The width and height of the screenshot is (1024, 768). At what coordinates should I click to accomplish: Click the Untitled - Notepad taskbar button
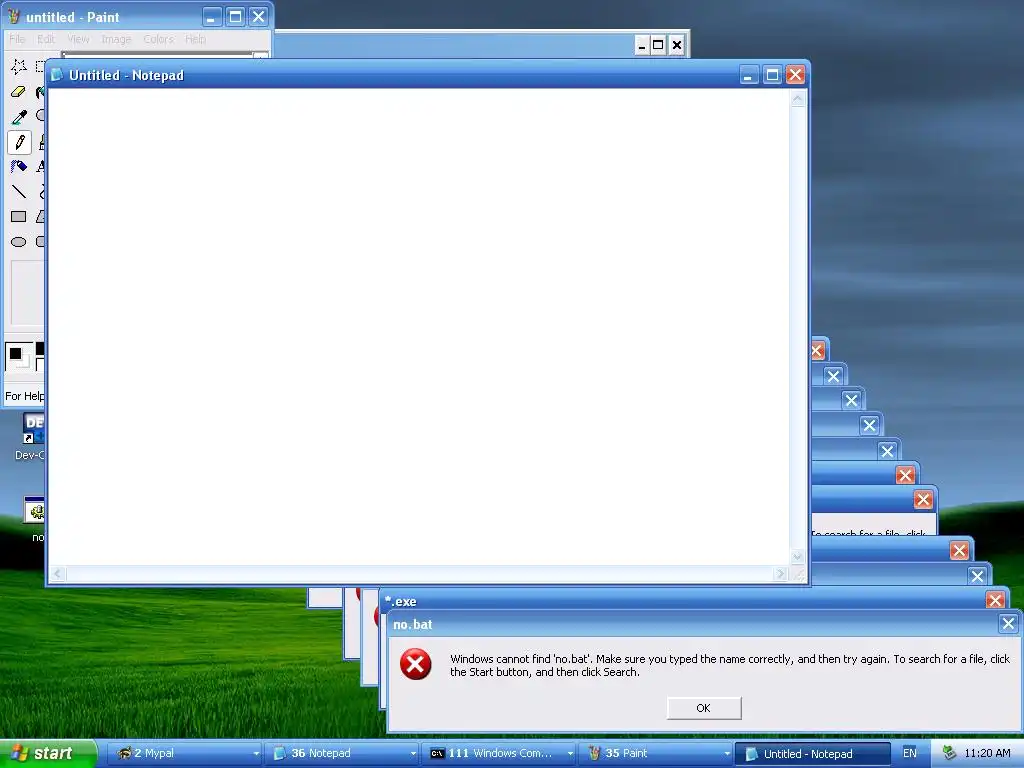click(813, 754)
